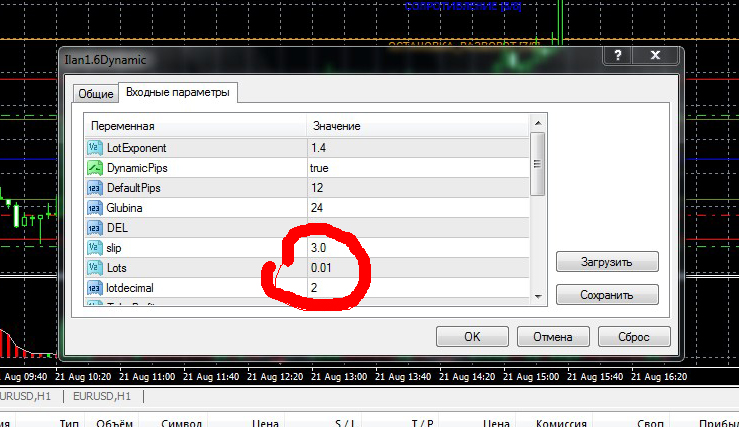Select the Входные параметры tab
This screenshot has width=739, height=427.
pos(178,92)
